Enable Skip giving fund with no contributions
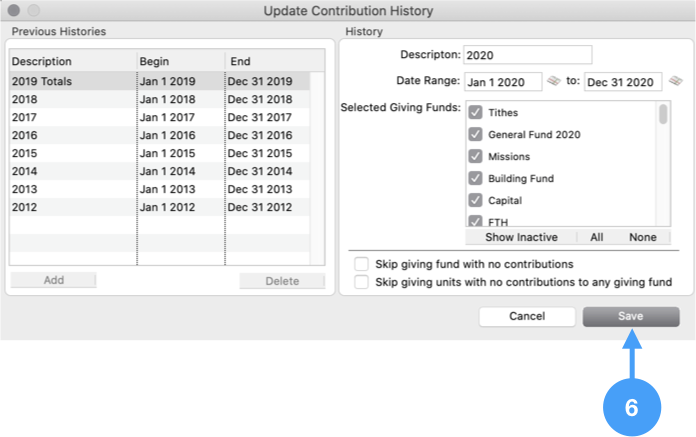This screenshot has height=437, width=696. 362,264
